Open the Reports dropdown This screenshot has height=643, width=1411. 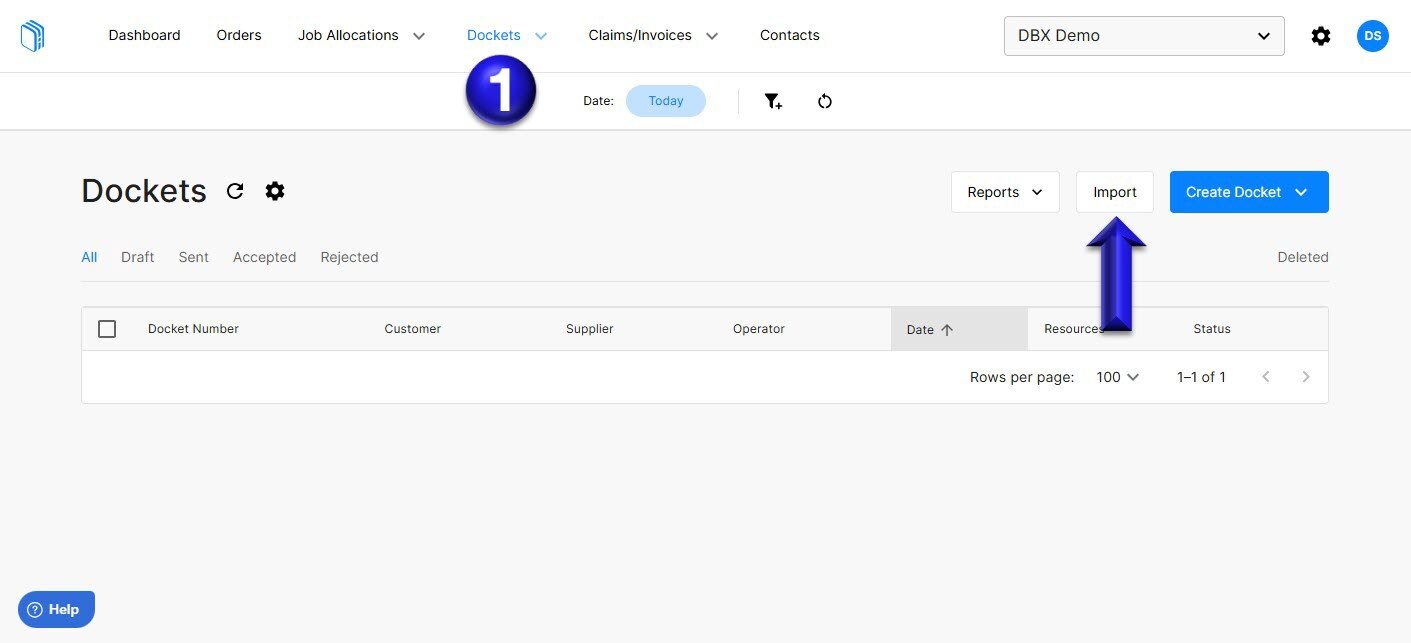1004,191
